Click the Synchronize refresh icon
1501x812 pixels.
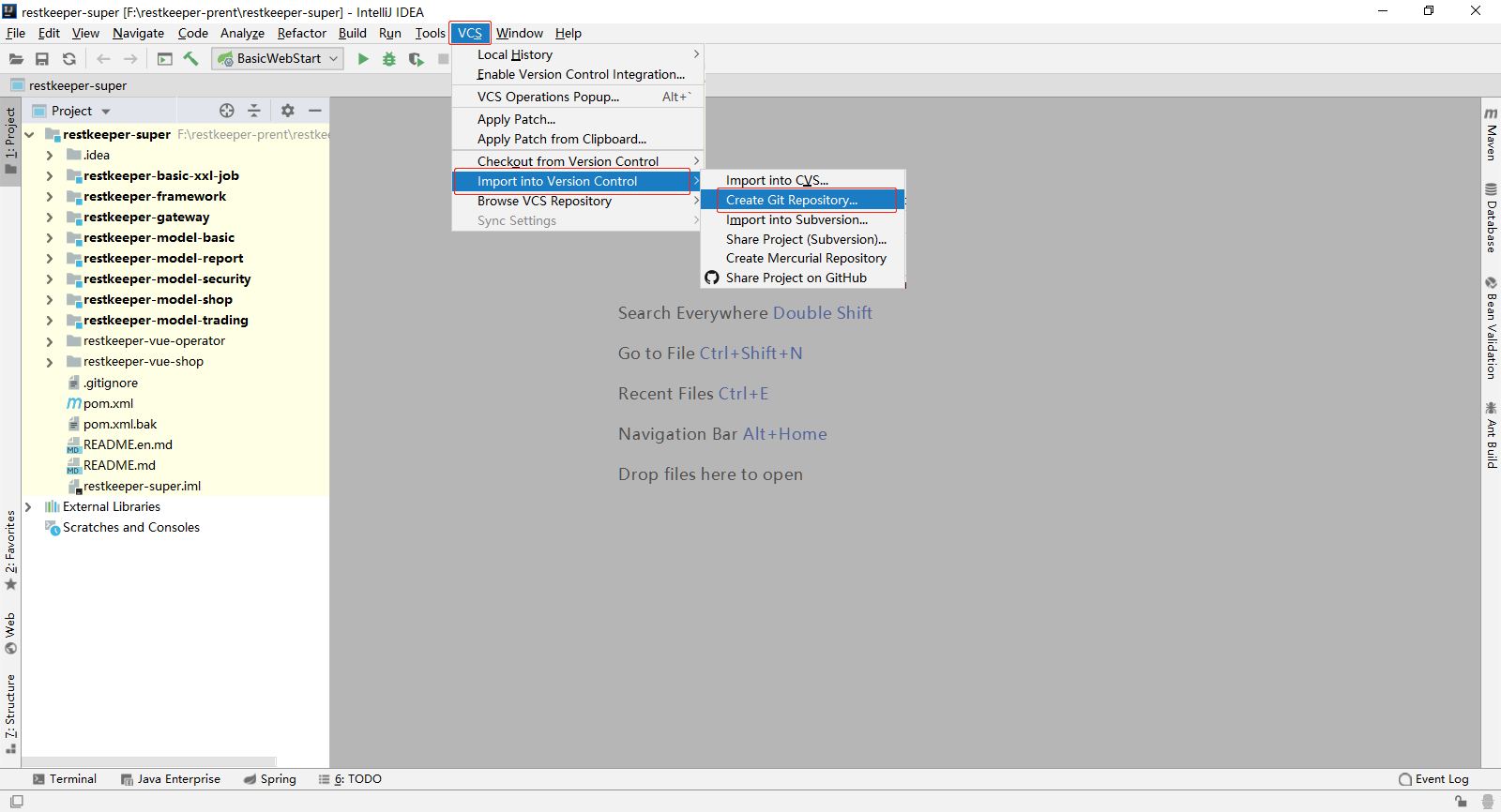[69, 59]
